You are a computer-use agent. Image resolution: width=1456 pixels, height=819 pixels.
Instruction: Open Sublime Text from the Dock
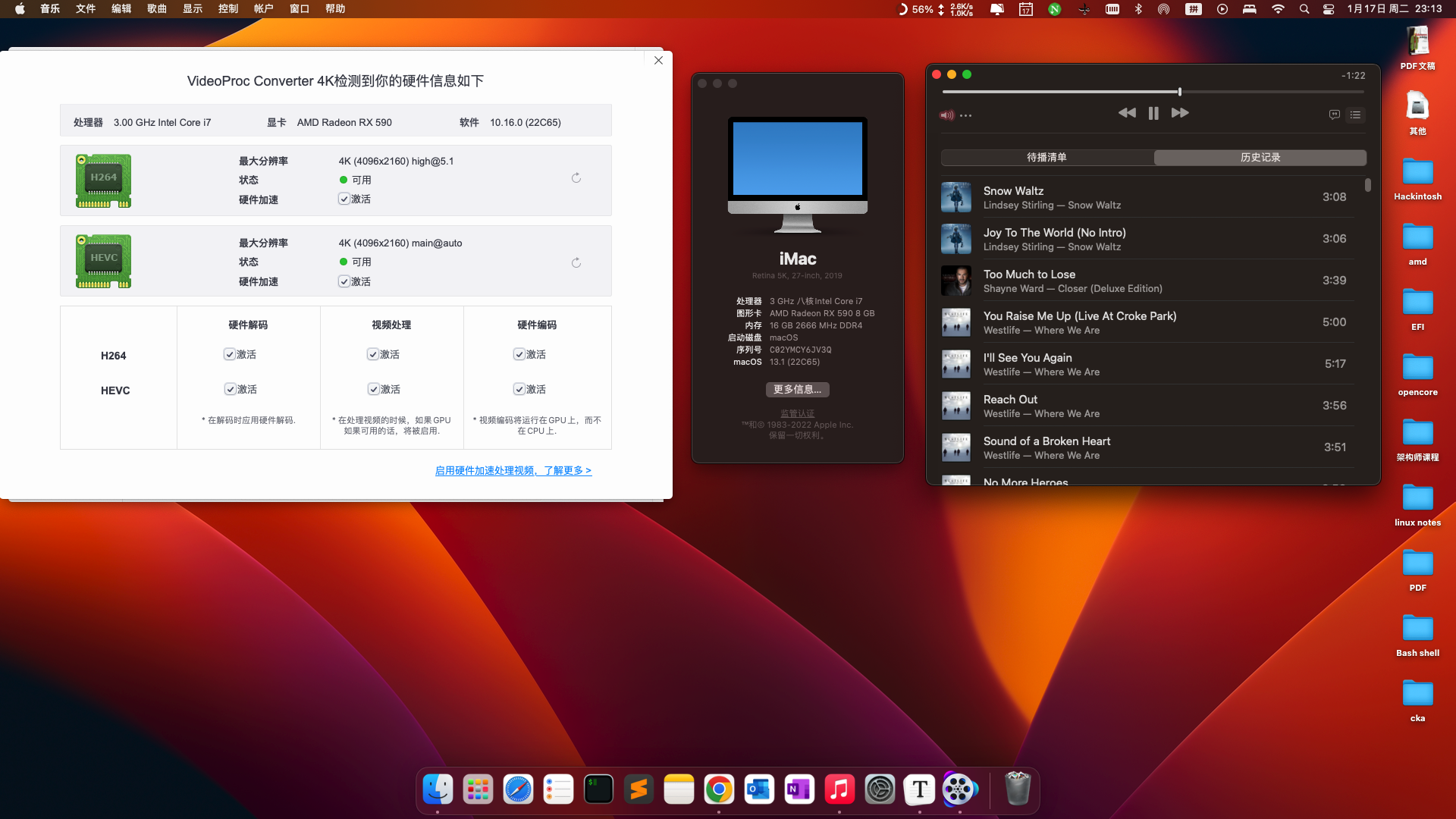(x=639, y=789)
